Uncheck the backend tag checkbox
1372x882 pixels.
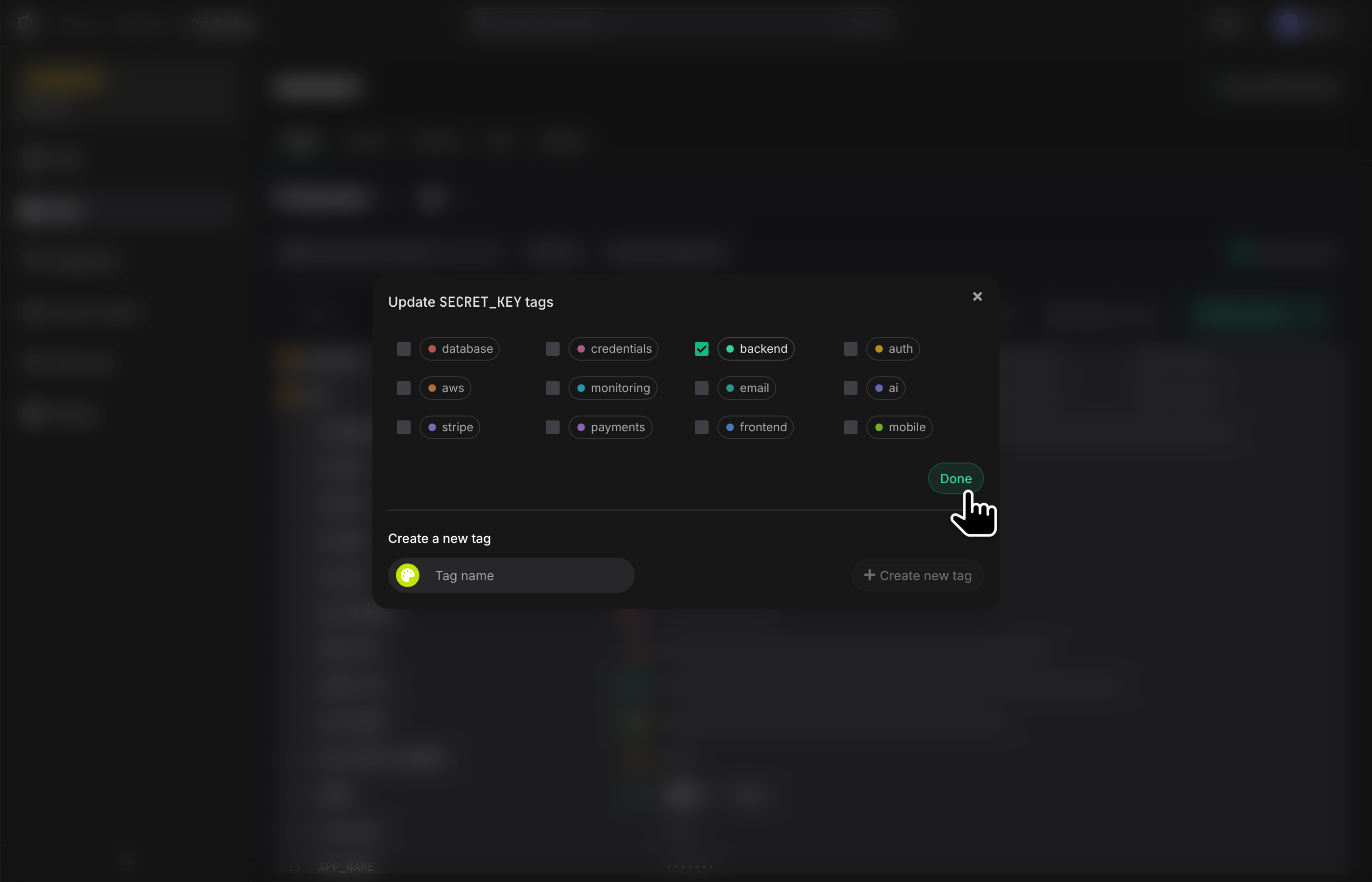[702, 349]
